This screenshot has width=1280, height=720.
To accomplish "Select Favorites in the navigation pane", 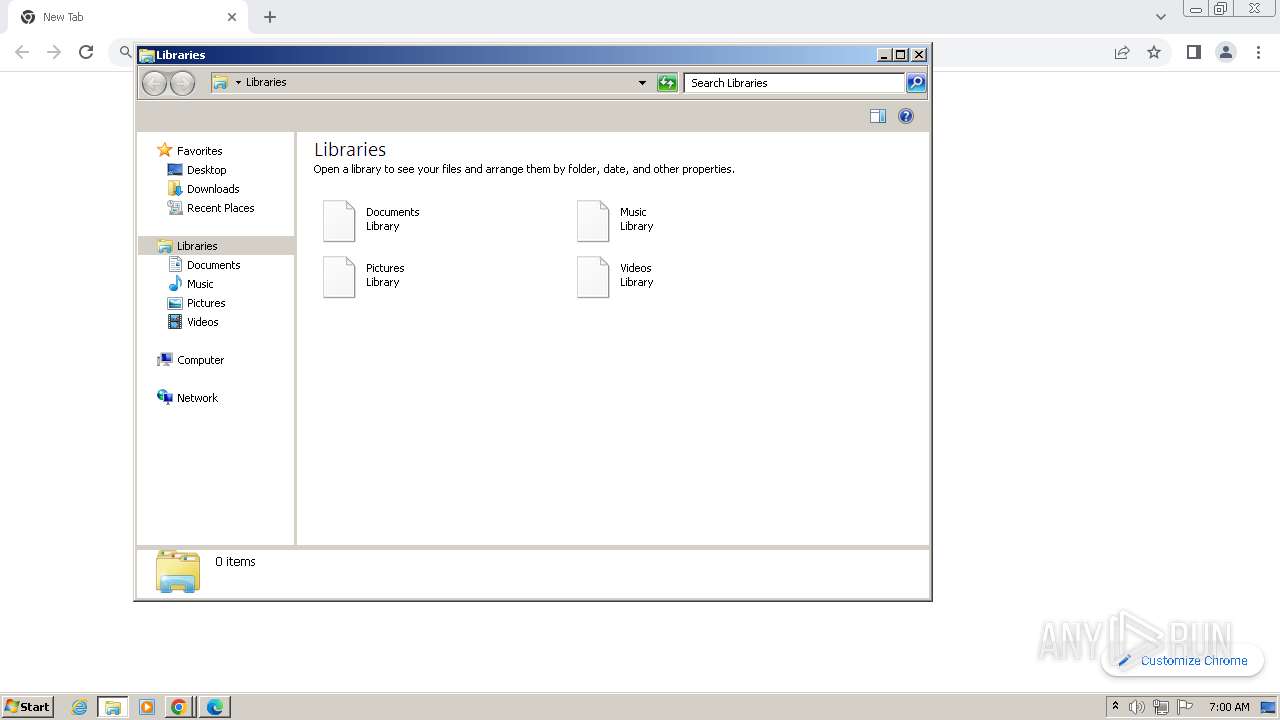I will [199, 151].
